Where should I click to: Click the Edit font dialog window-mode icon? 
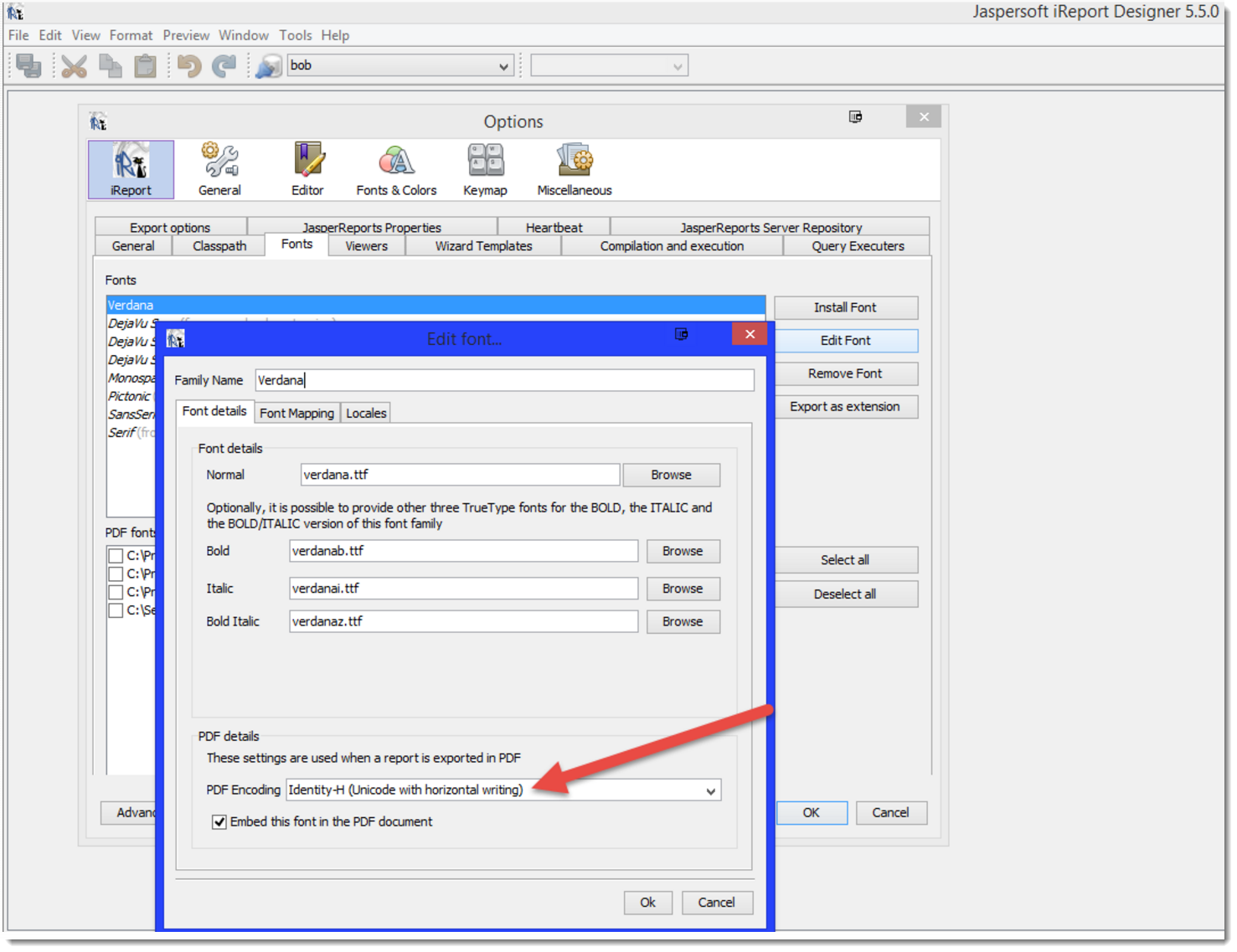point(682,334)
